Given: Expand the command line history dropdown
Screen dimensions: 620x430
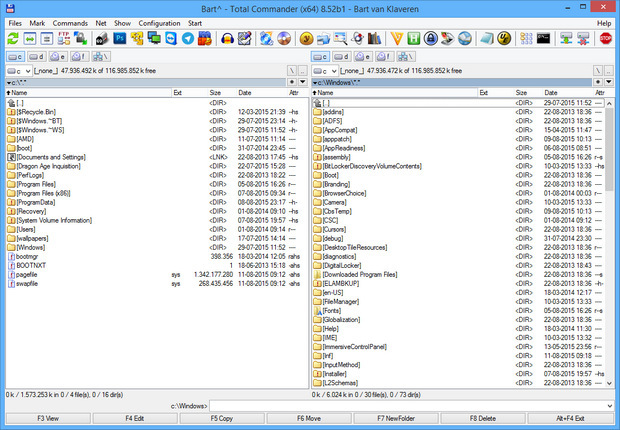Looking at the screenshot, I should (x=610, y=406).
